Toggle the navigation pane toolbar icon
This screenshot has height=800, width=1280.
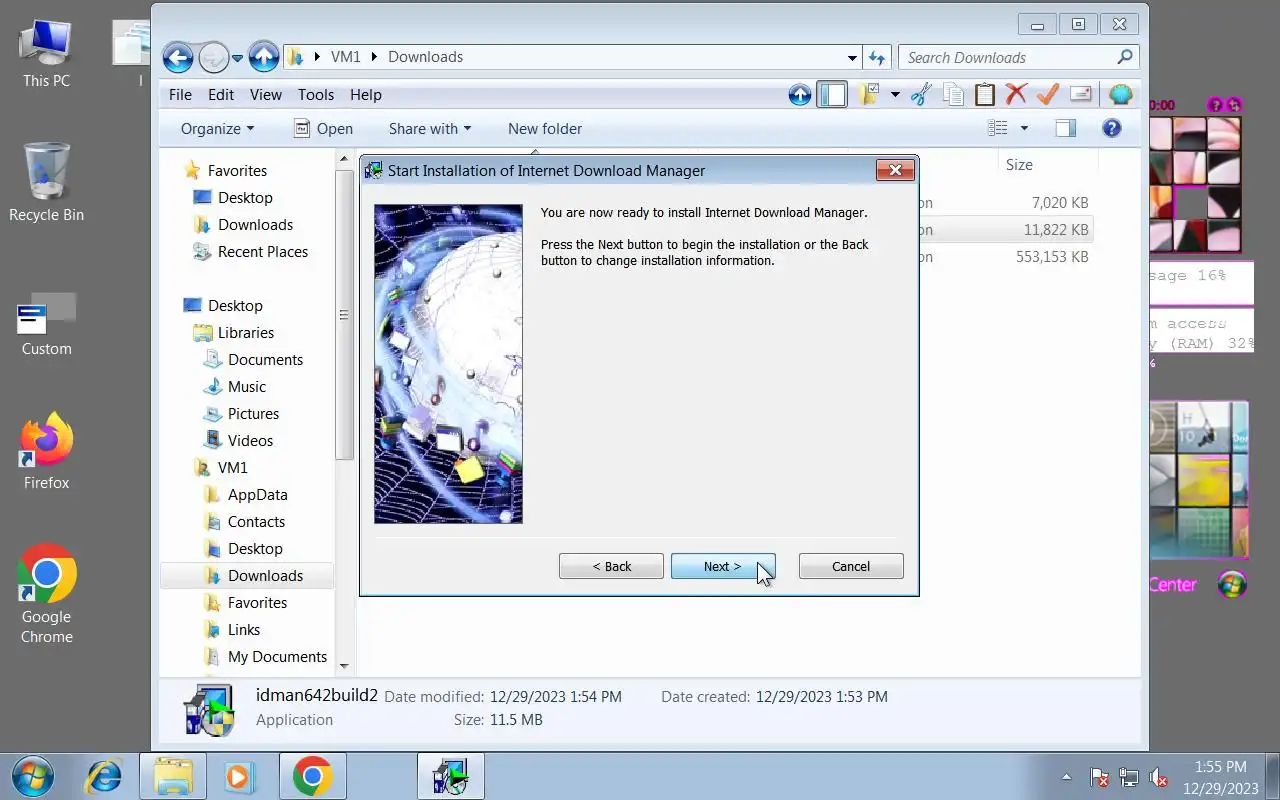coord(832,95)
